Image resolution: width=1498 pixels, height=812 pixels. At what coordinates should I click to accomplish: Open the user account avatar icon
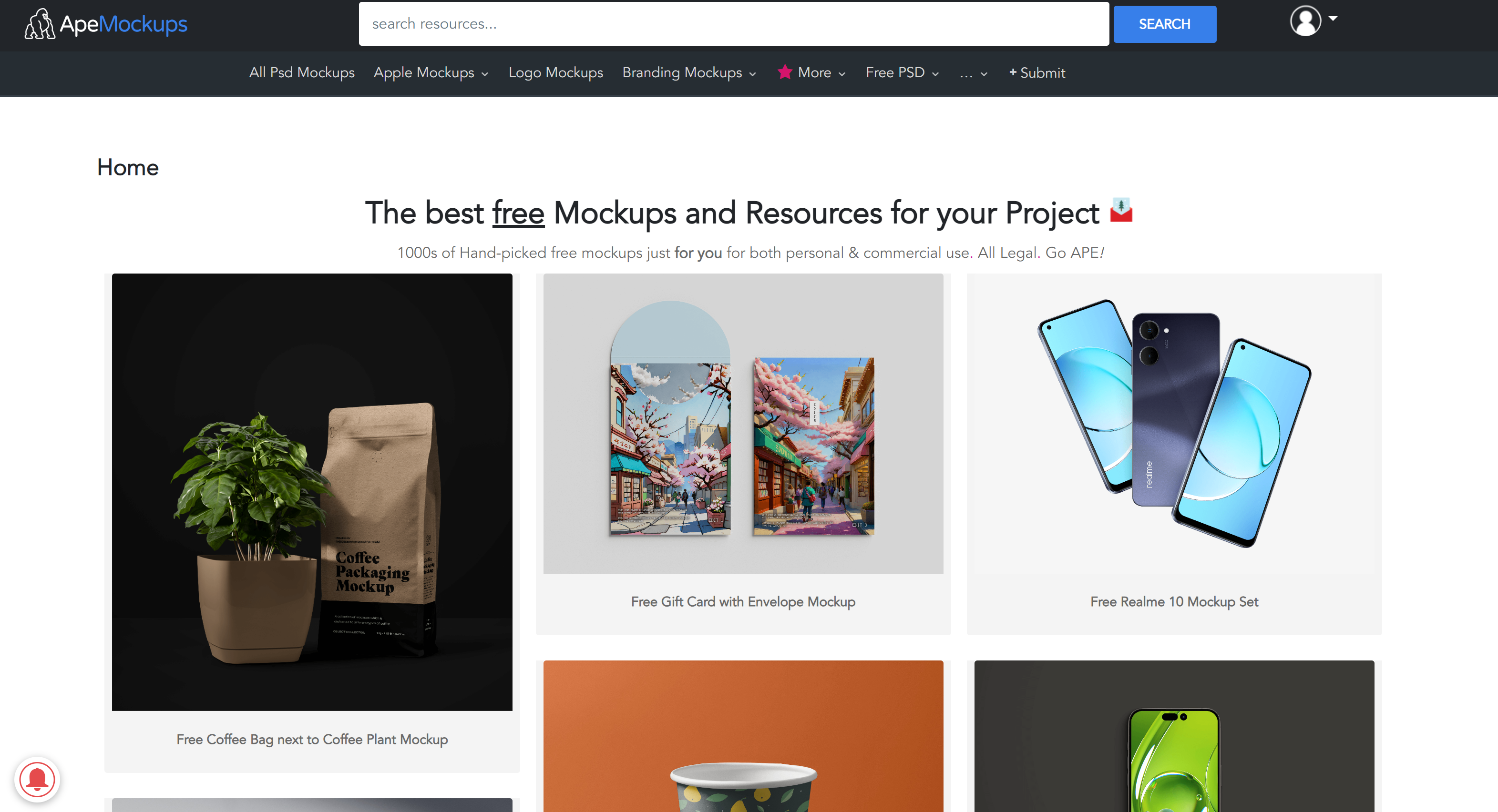[1305, 21]
